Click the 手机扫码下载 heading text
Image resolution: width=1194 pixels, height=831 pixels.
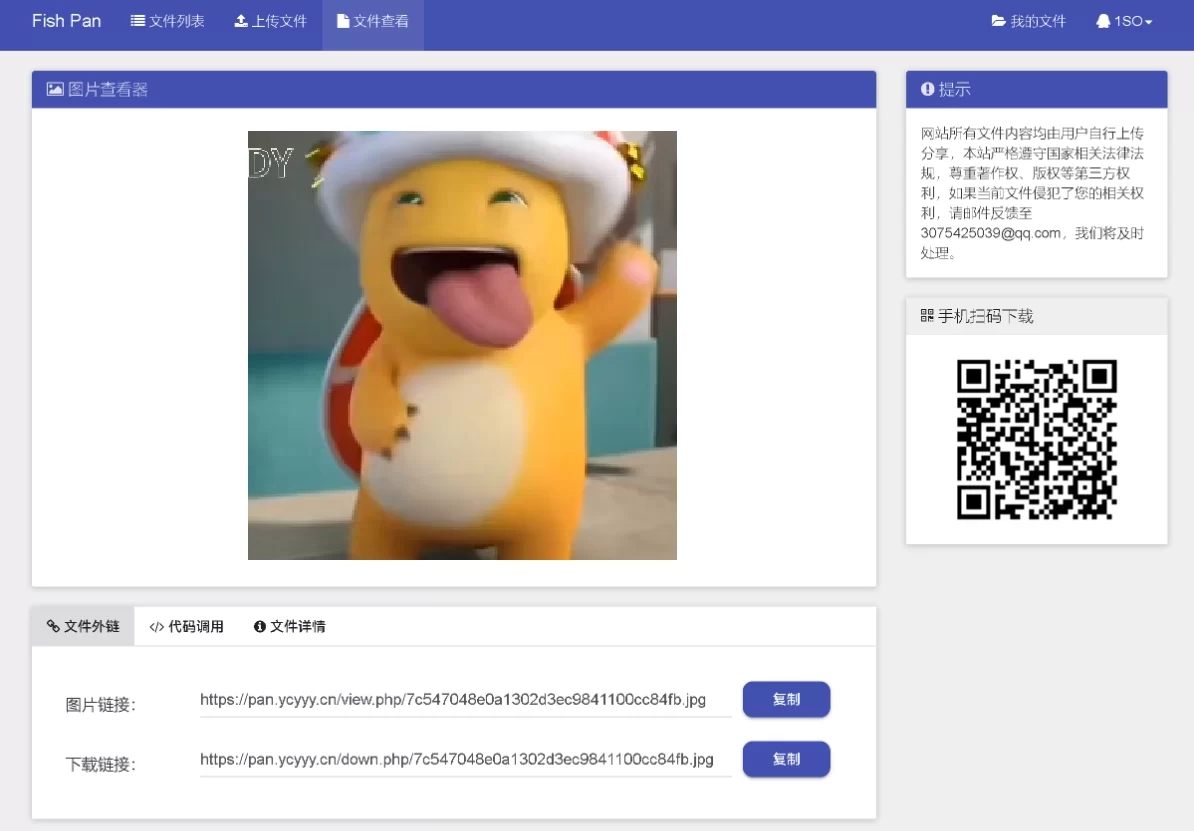[x=985, y=316]
